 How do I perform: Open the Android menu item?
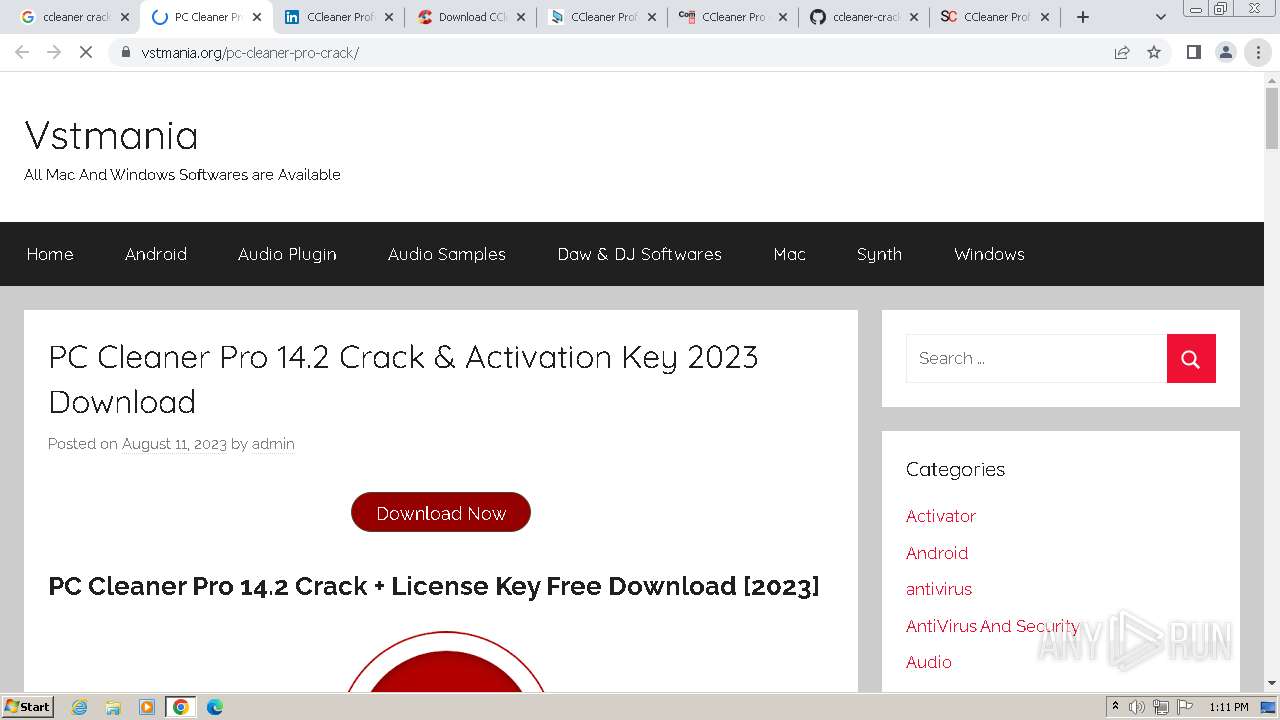click(x=156, y=254)
